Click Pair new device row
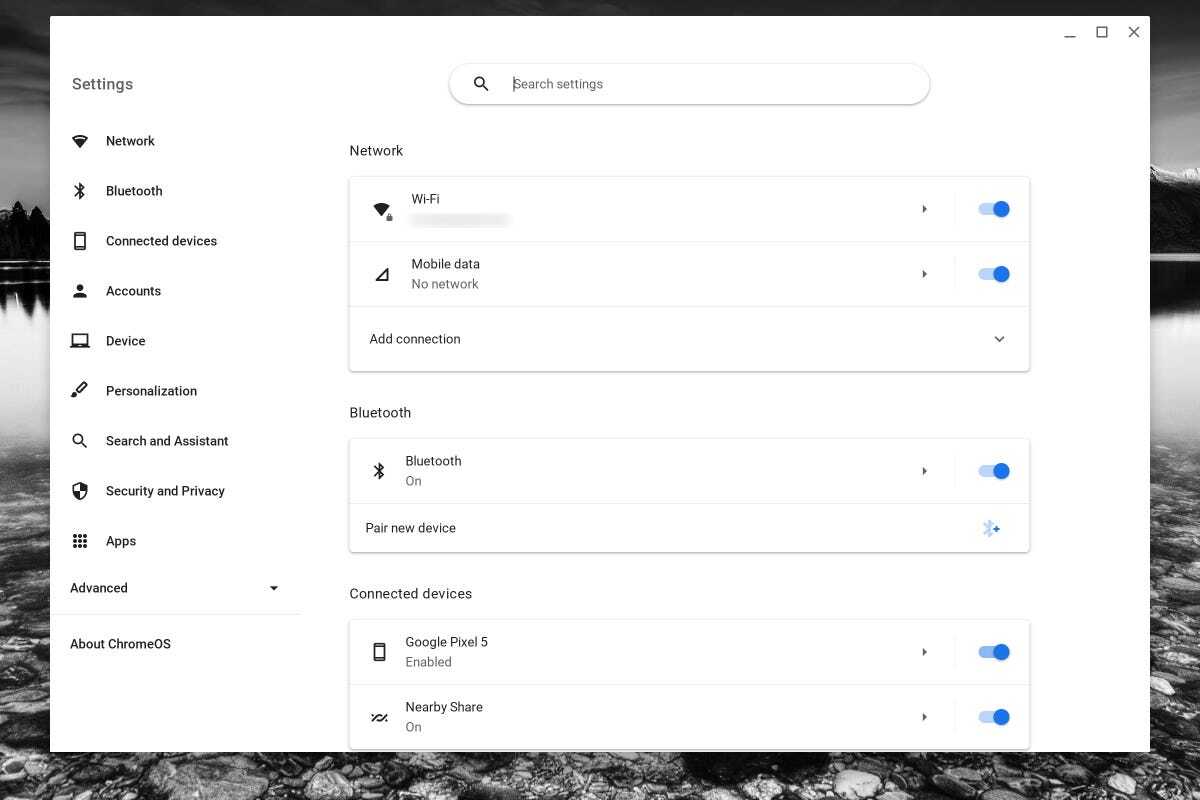Screen dimensions: 1200x800 coord(689,528)
